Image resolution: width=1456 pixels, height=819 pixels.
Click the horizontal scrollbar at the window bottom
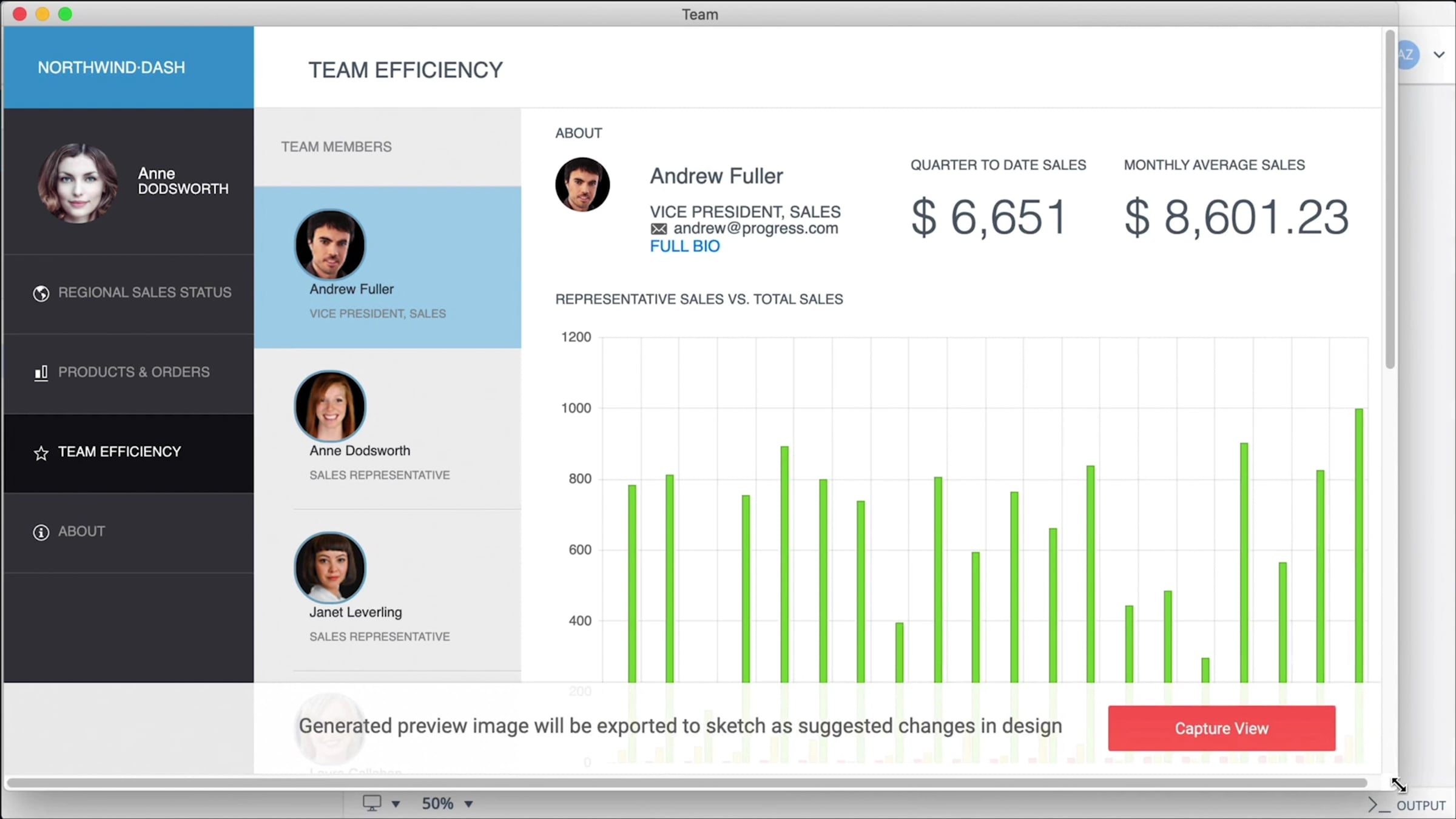pos(686,783)
